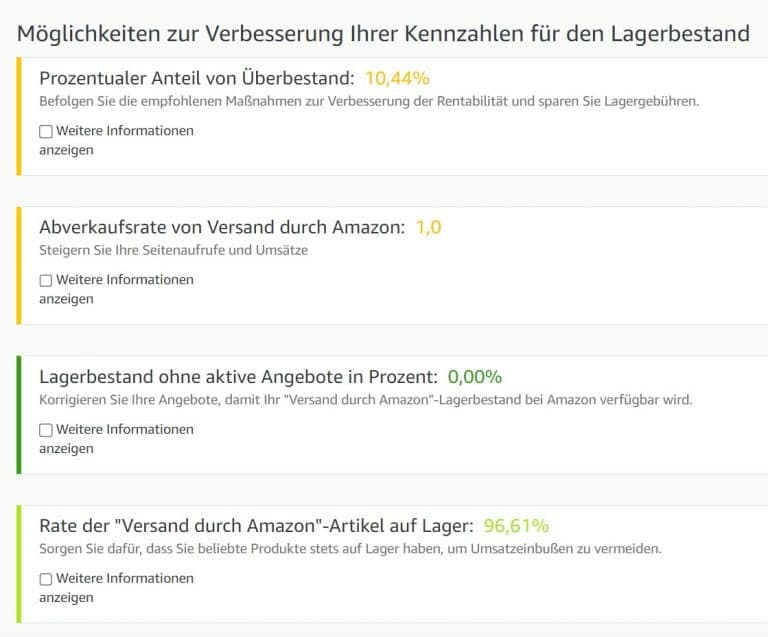
Task: Tick the checkbox under Prozentualer Anteil von Überbestand
Action: tap(46, 131)
